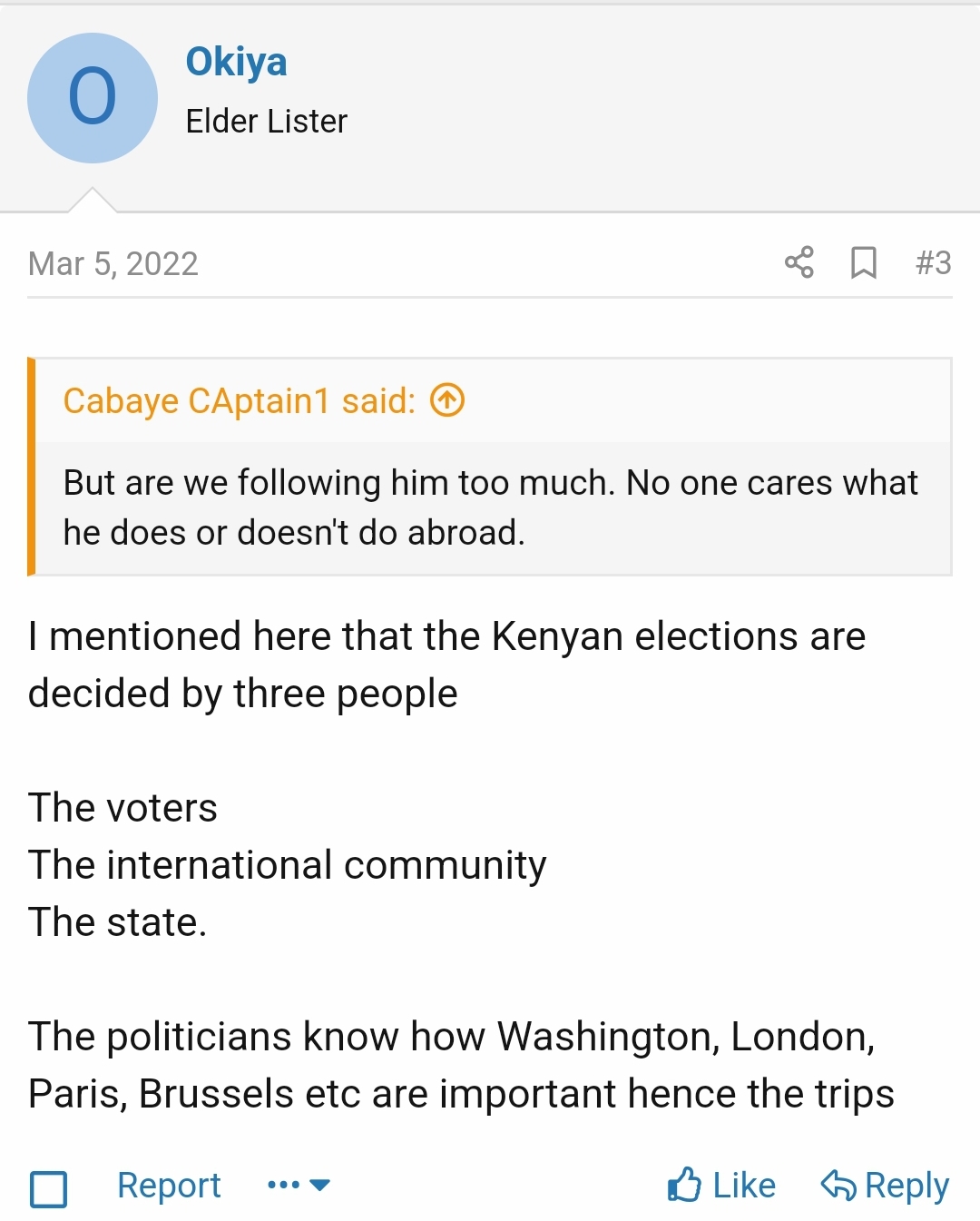Click the line "The voters"
Viewport: 980px width, 1221px height.
pyautogui.click(x=123, y=807)
